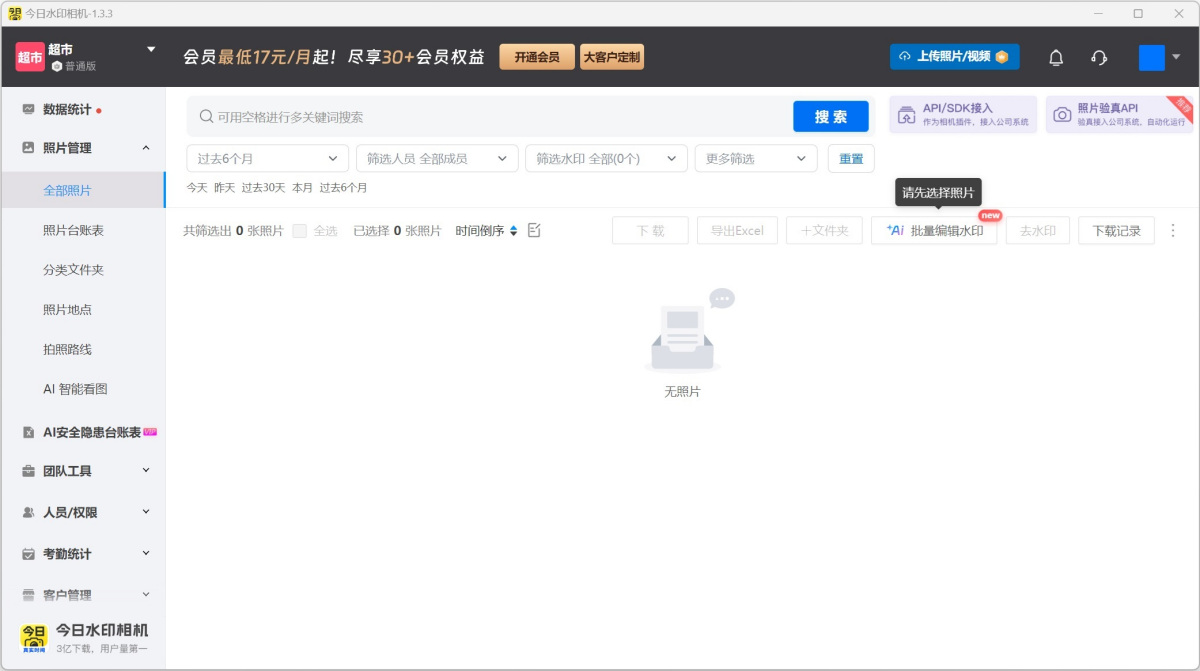Open the three-dot more options menu

[1173, 231]
